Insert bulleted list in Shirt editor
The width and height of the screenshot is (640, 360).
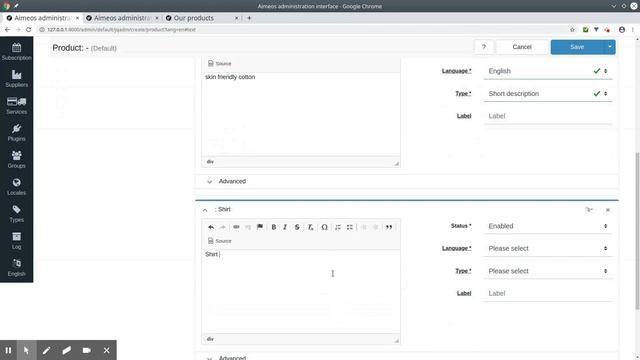(x=350, y=227)
